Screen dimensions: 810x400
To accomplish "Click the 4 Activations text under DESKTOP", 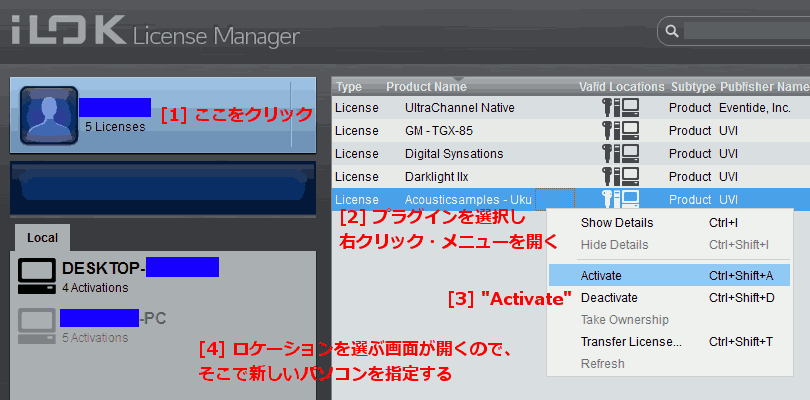I will (x=95, y=288).
